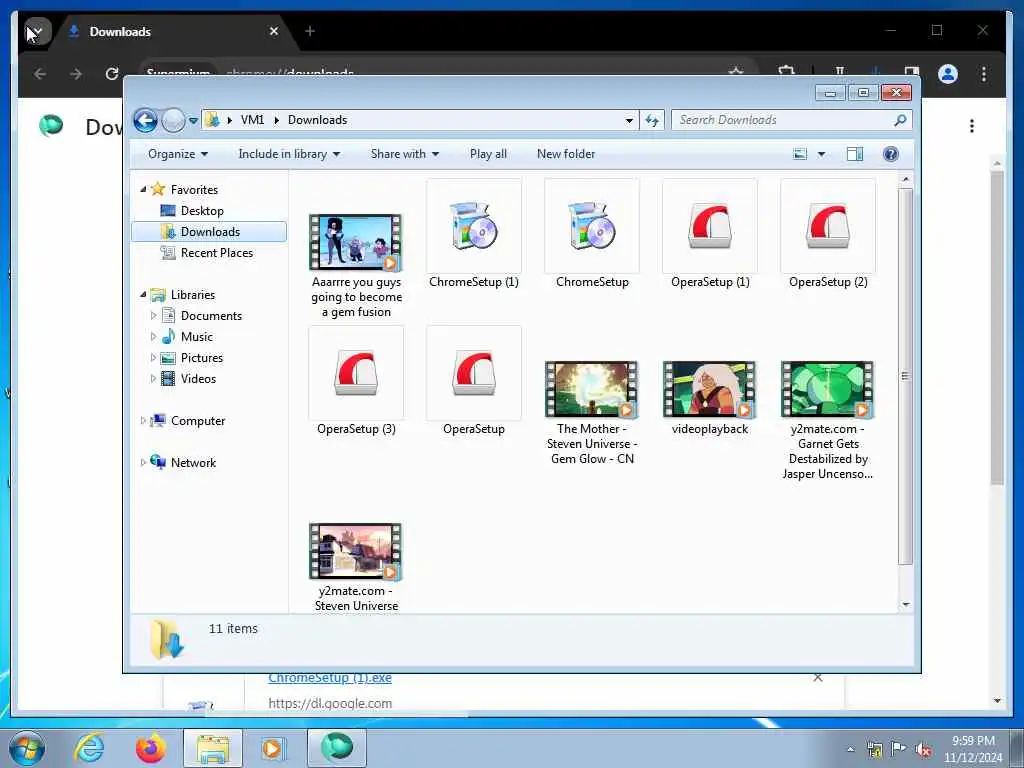Click the Explorer Forward arrow button

click(173, 120)
